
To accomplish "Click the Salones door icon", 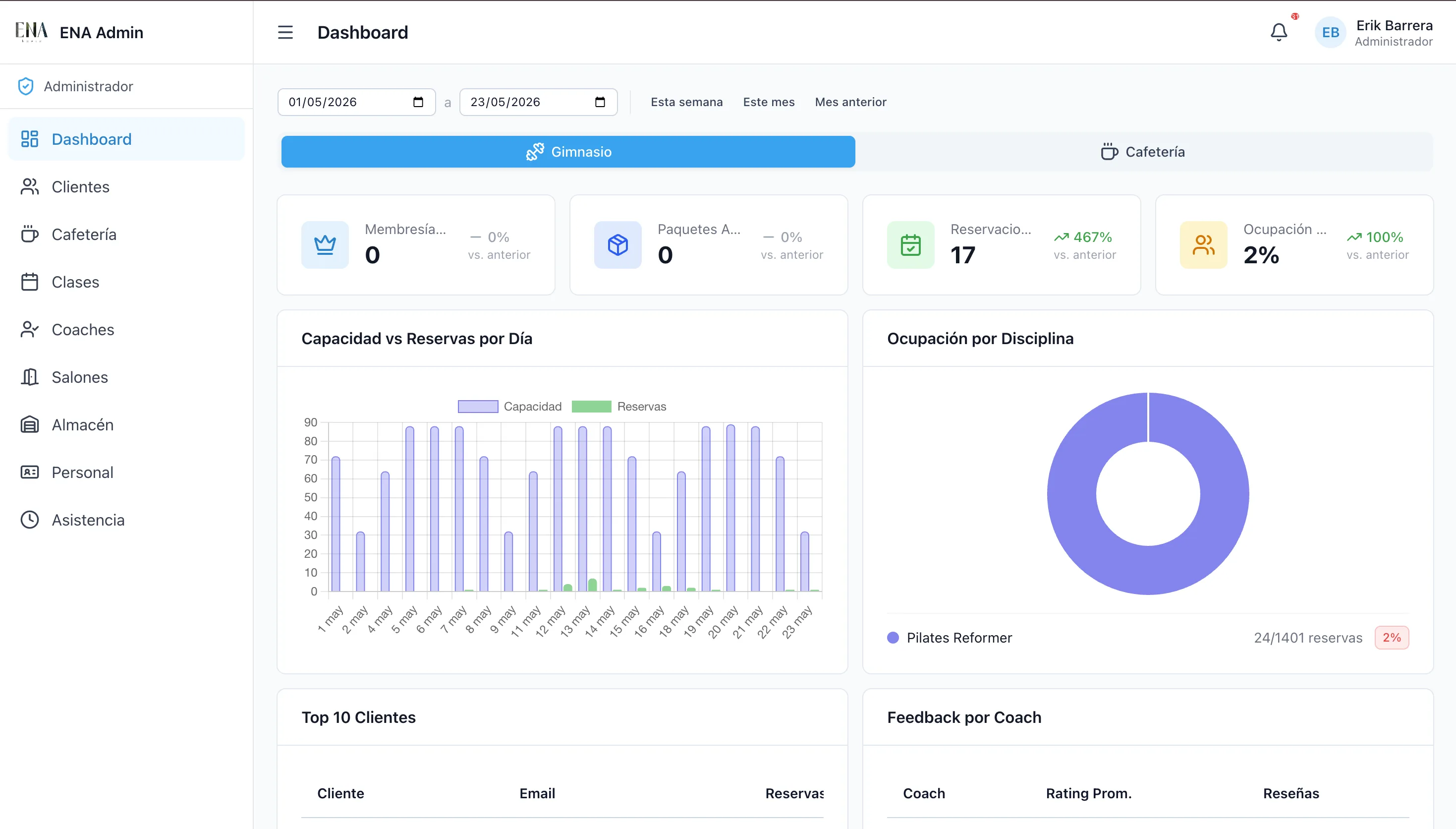I will coord(30,377).
